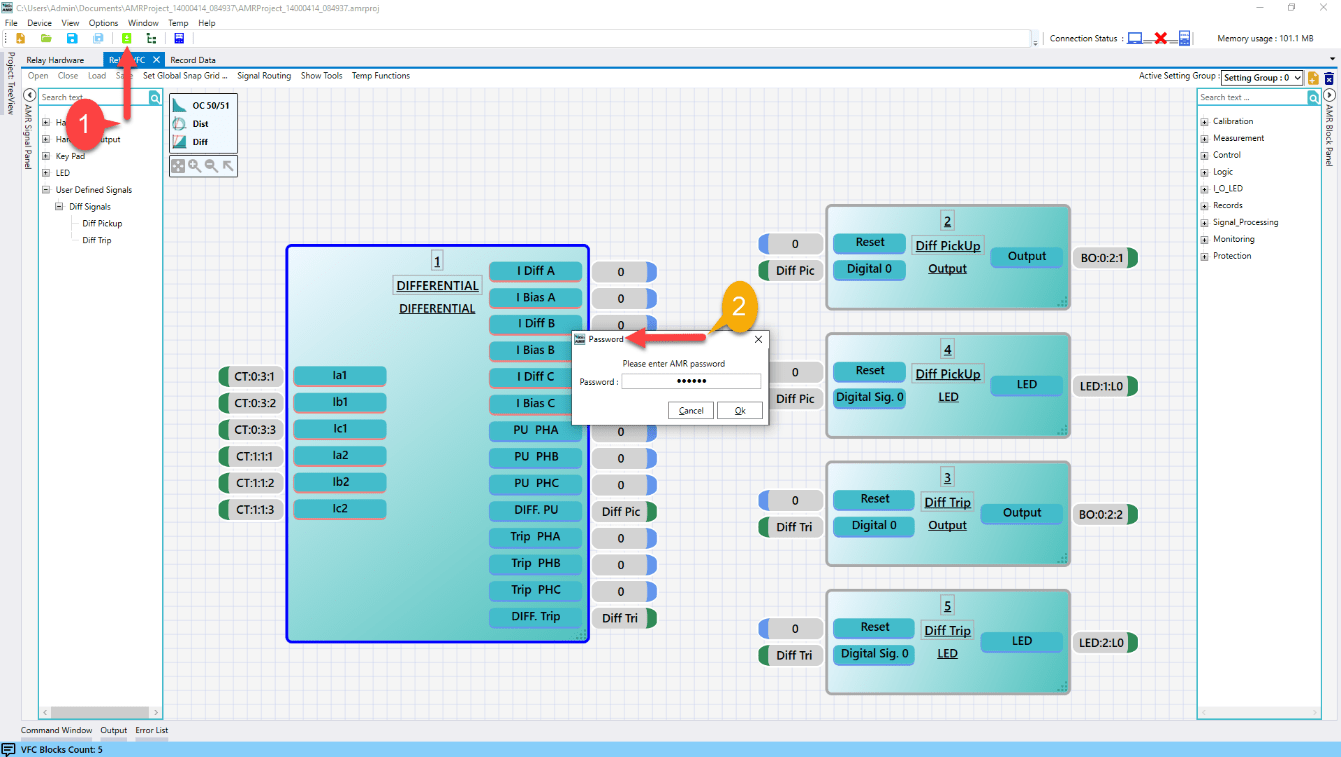This screenshot has height=757, width=1341.
Task: Collapse the AMR Block Panel arrow
Action: coord(1329,96)
